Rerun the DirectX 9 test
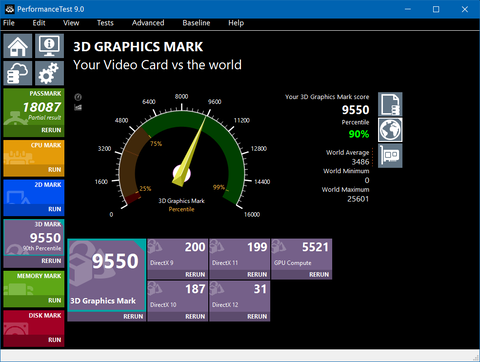Screen dimensions: 480x362 [x=195, y=274]
